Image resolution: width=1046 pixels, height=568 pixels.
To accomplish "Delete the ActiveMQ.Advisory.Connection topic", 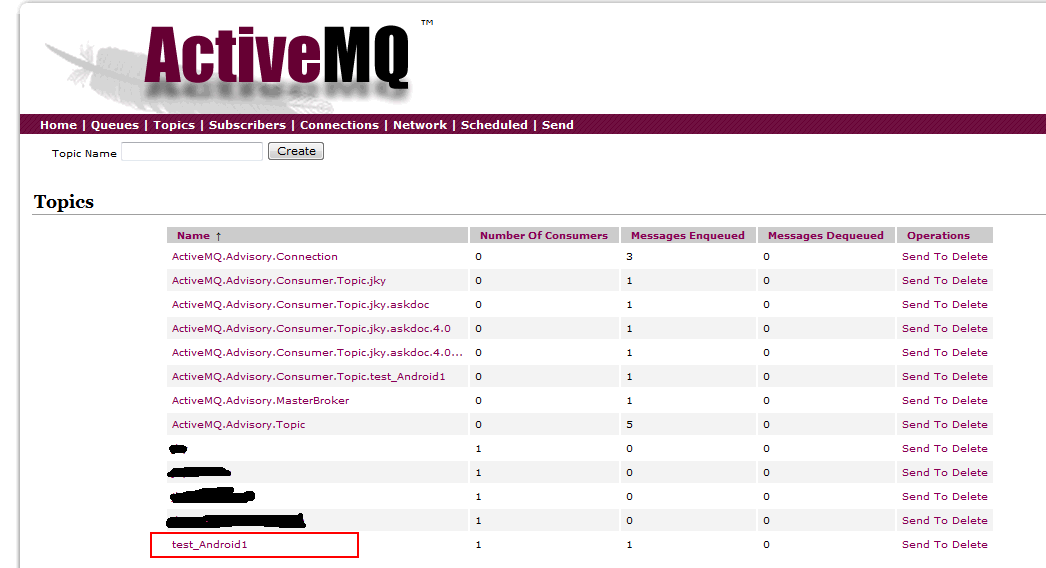I will coord(969,256).
